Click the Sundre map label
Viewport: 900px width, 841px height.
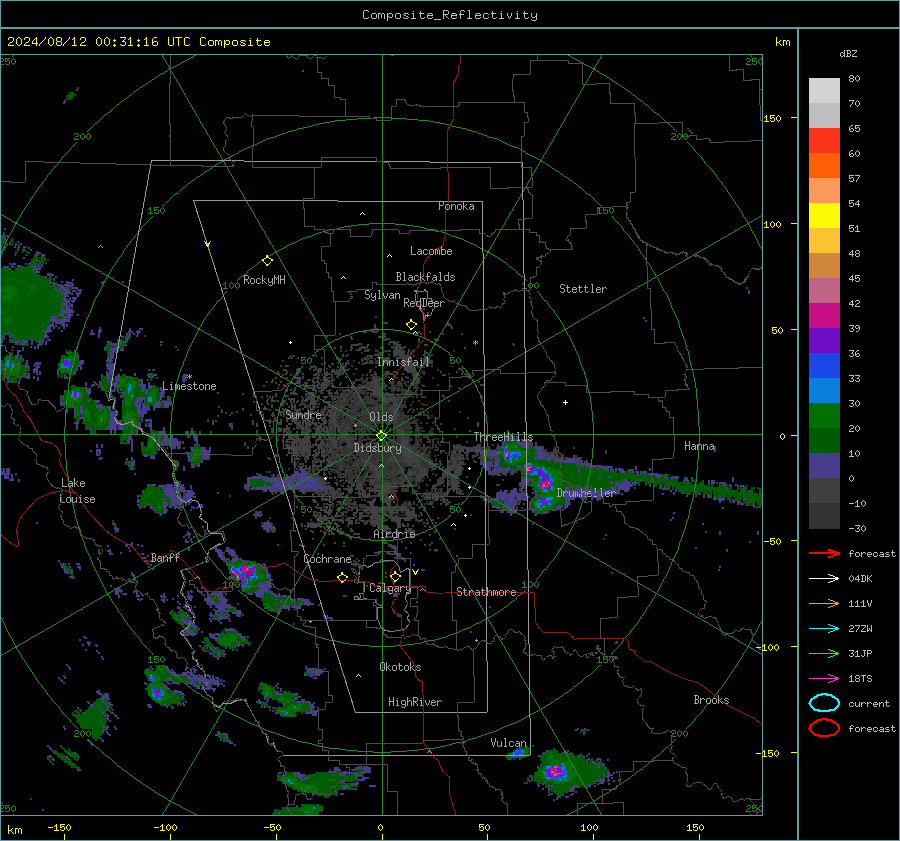click(303, 414)
